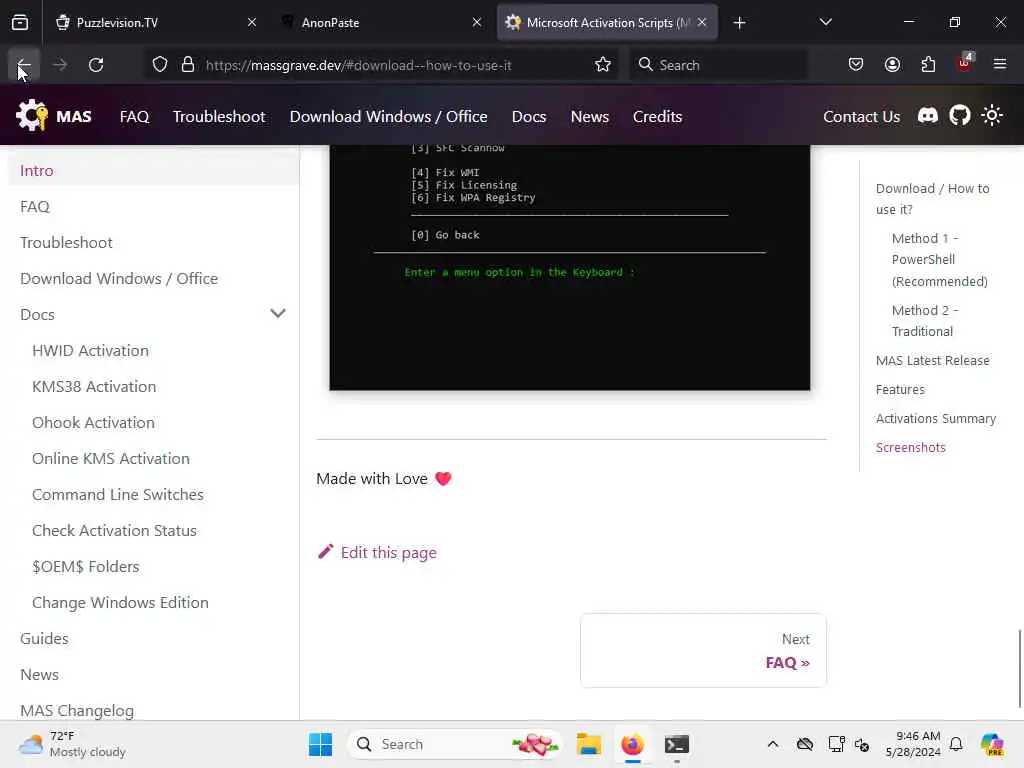
Task: Open a new tab with plus
Action: tap(739, 23)
